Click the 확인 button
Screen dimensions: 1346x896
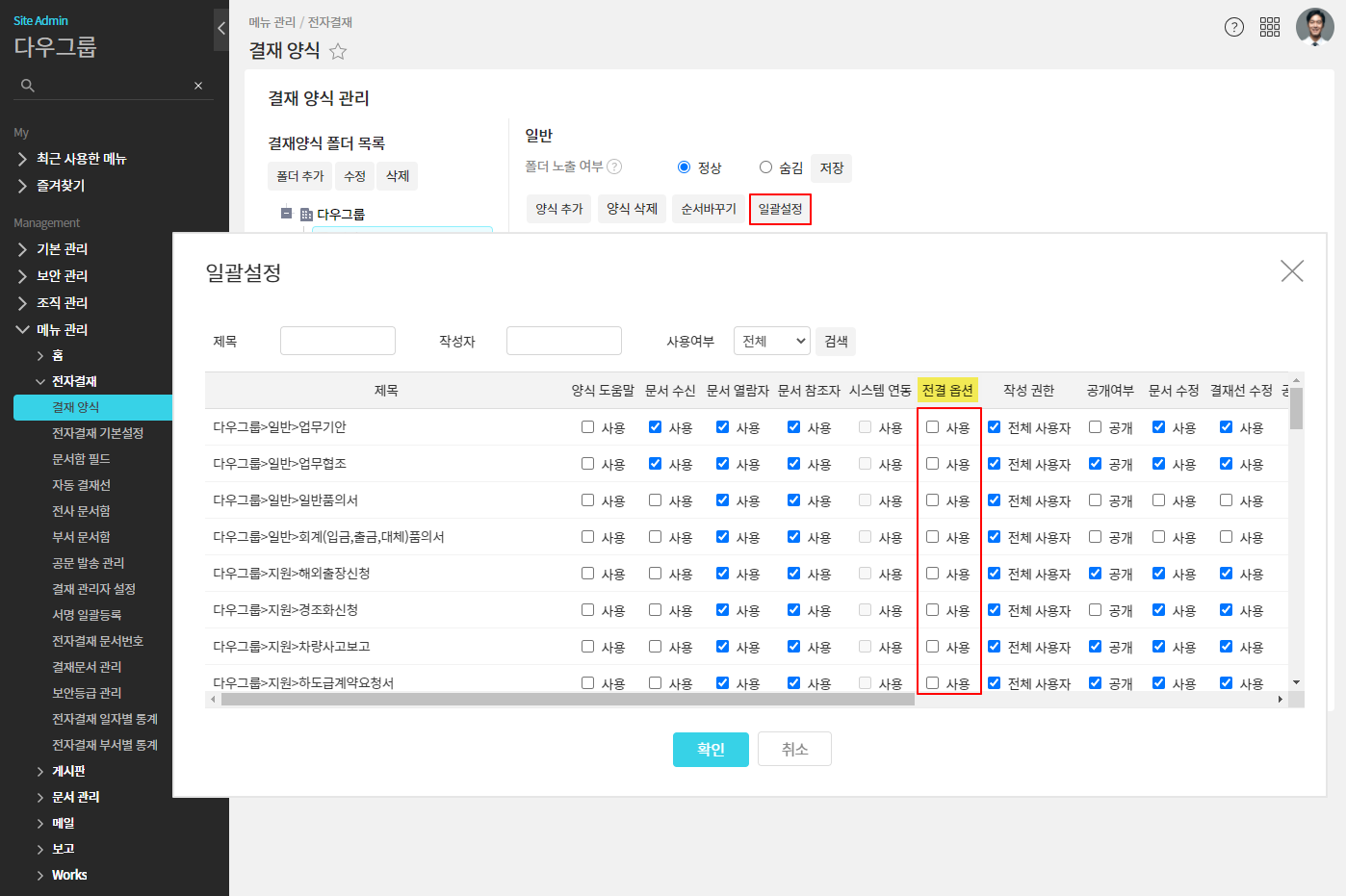[x=711, y=749]
